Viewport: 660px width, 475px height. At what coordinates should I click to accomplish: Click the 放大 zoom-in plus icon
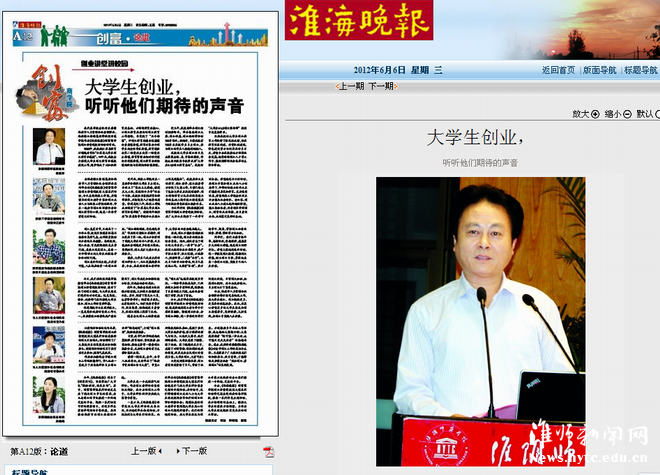tap(595, 114)
